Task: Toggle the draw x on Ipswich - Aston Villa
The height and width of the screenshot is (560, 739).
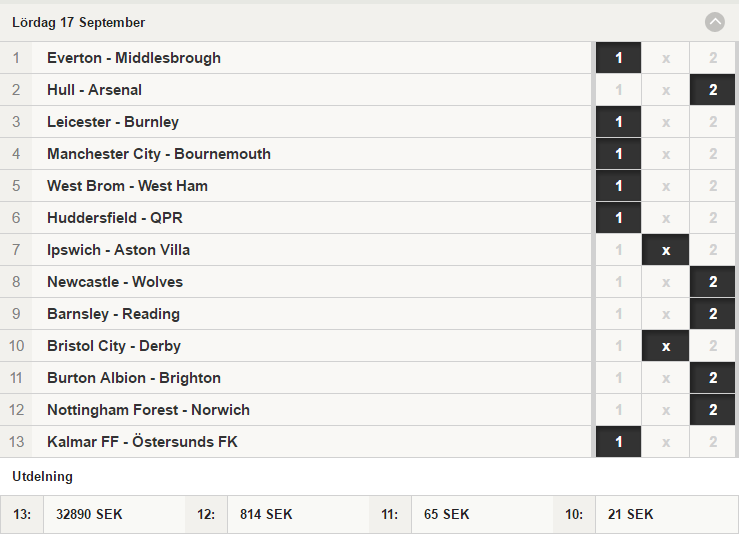Action: 665,250
